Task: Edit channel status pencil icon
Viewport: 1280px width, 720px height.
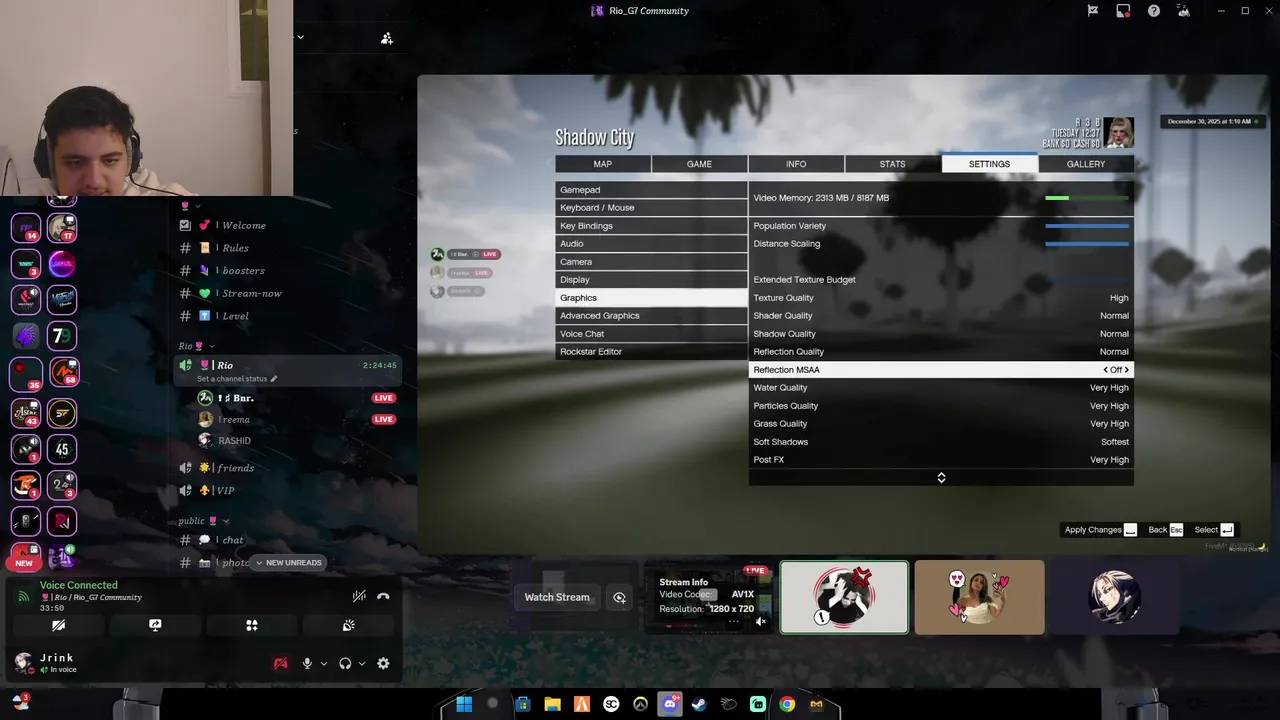Action: pos(274,379)
